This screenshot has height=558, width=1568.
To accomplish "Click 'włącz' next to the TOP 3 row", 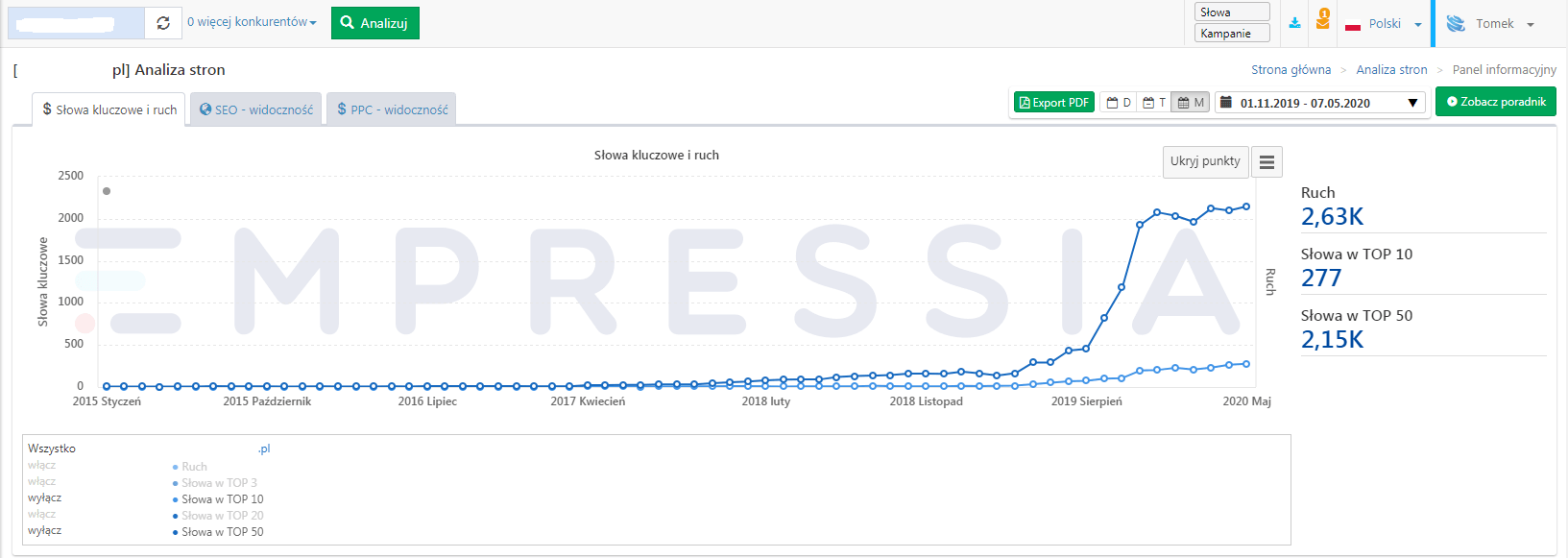I will click(41, 481).
